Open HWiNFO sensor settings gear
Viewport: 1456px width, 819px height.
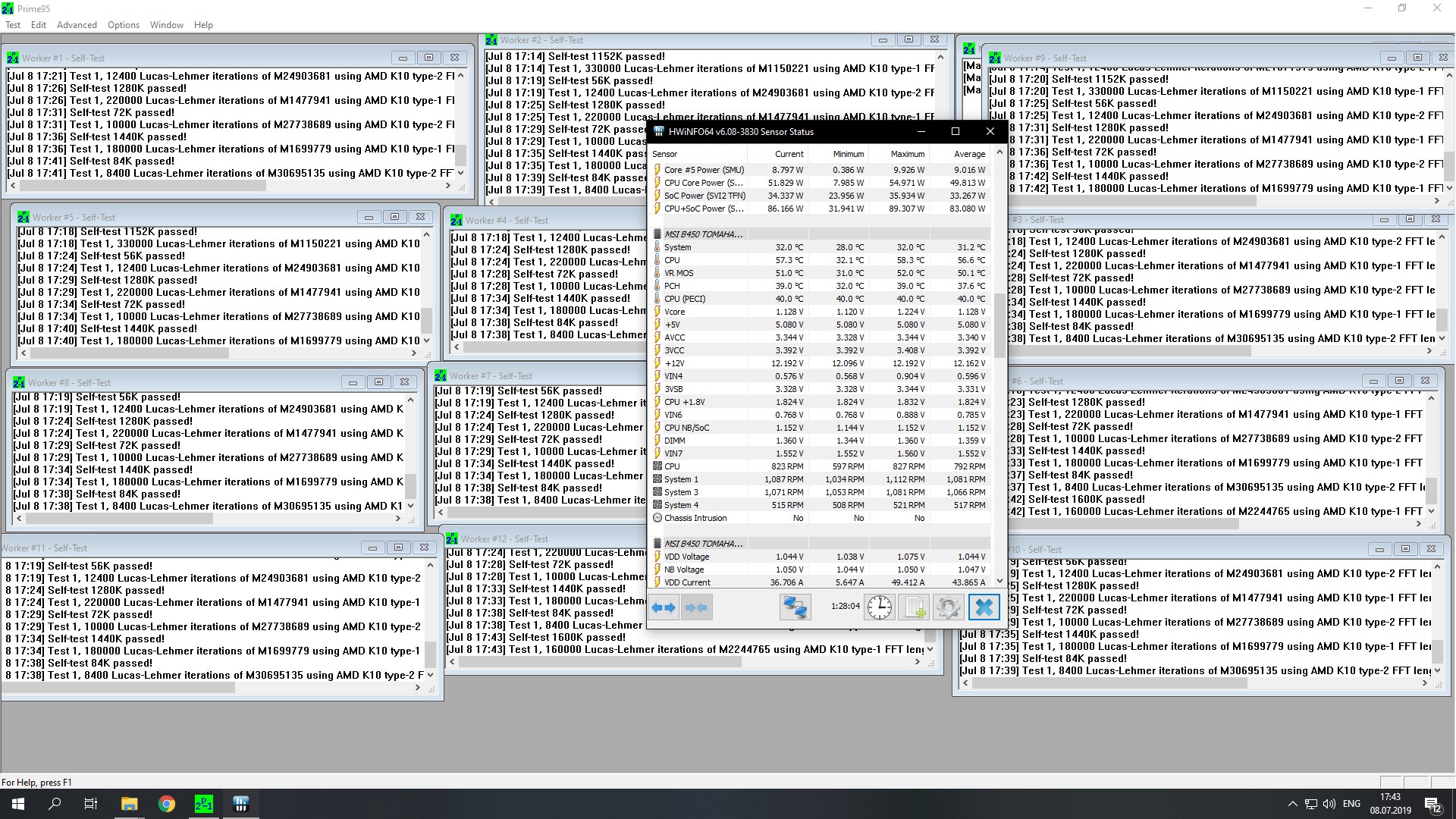coord(948,607)
